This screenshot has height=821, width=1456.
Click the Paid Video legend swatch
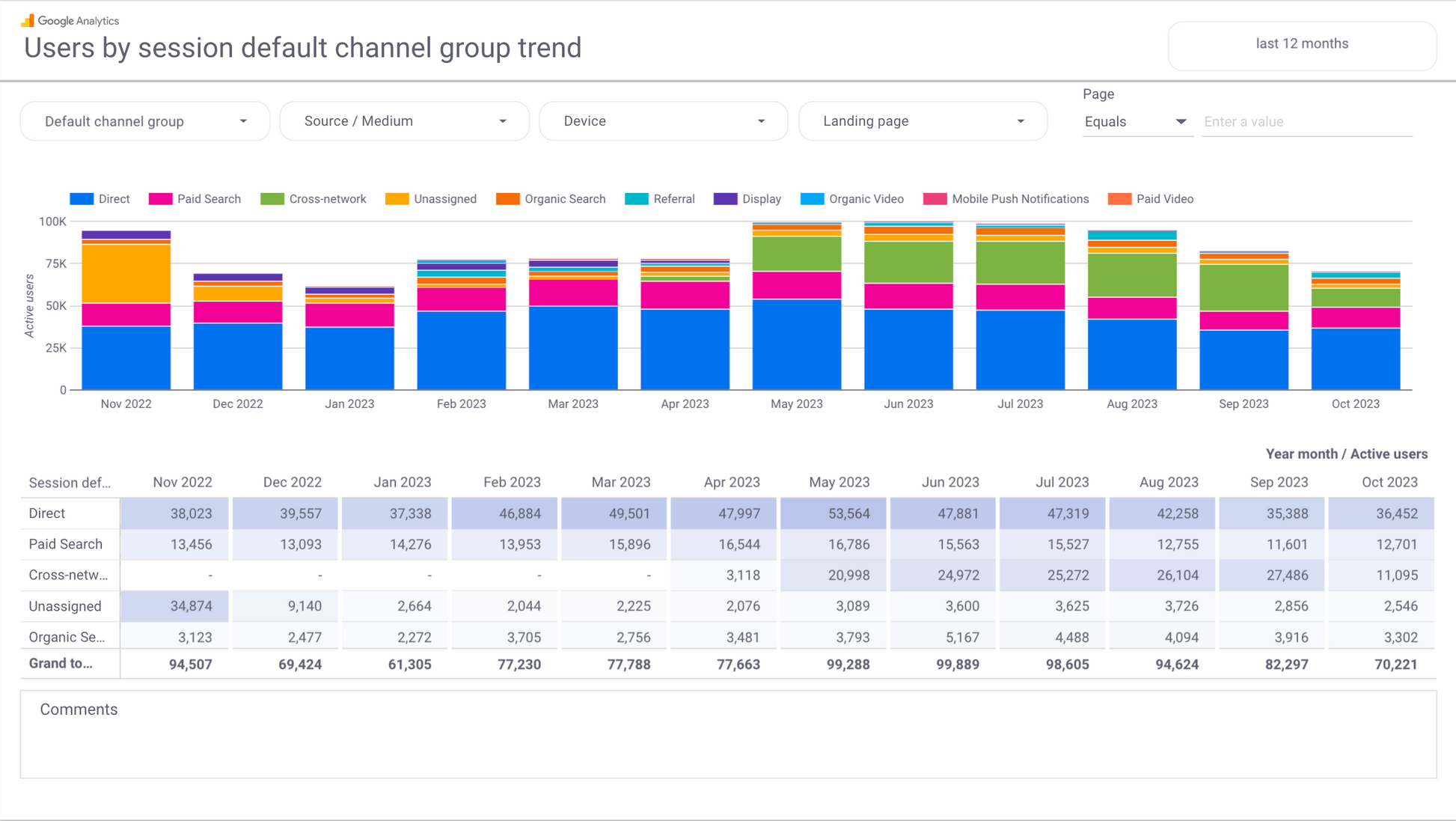pyautogui.click(x=1119, y=199)
